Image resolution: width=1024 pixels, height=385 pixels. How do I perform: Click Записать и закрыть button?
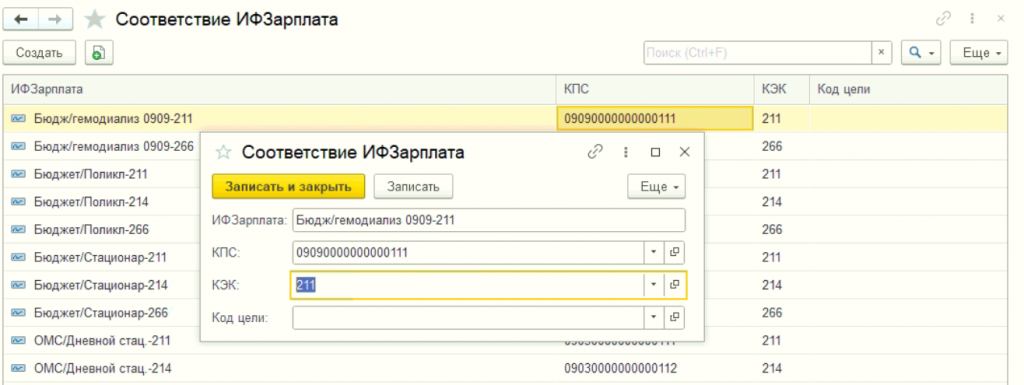[288, 187]
